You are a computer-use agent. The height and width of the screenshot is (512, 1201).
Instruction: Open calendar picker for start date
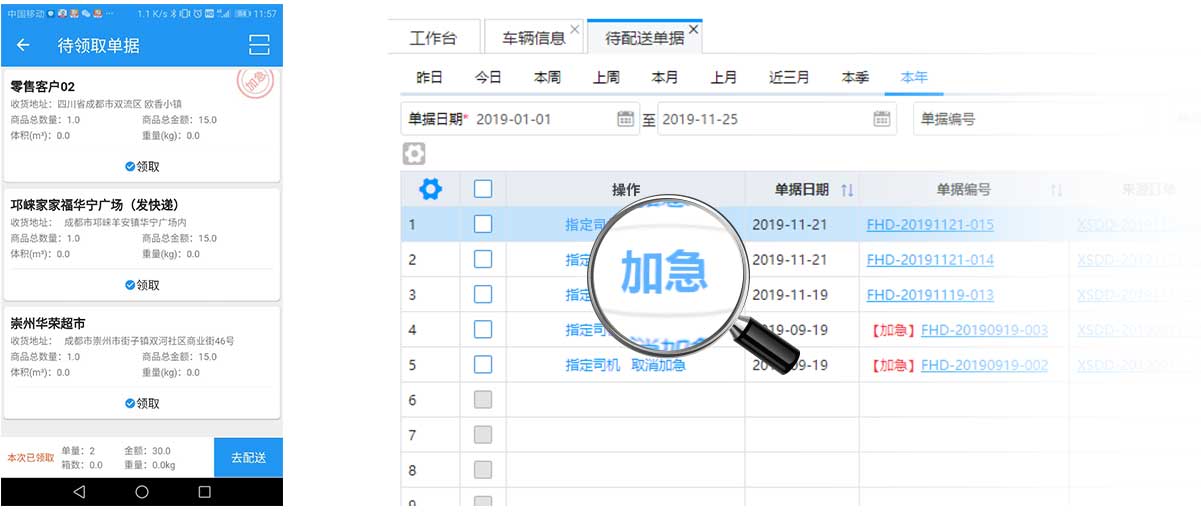(x=626, y=119)
